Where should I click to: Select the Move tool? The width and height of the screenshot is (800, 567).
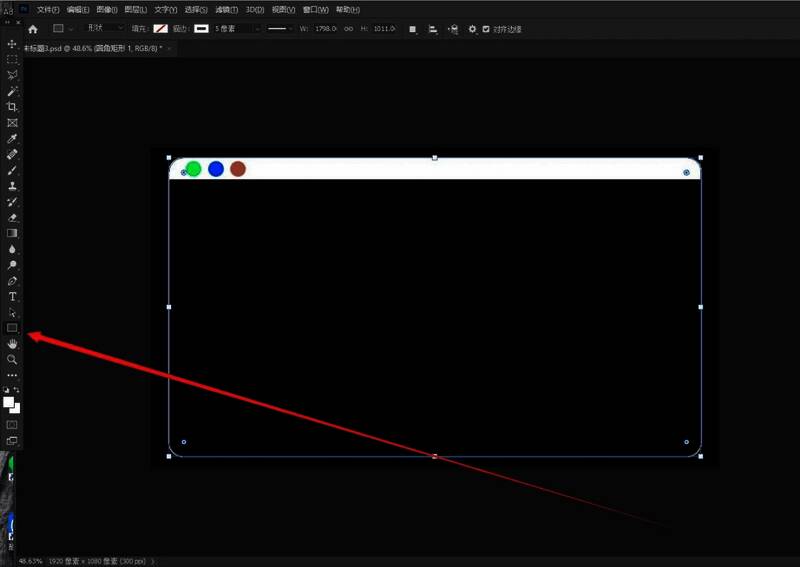pos(12,44)
